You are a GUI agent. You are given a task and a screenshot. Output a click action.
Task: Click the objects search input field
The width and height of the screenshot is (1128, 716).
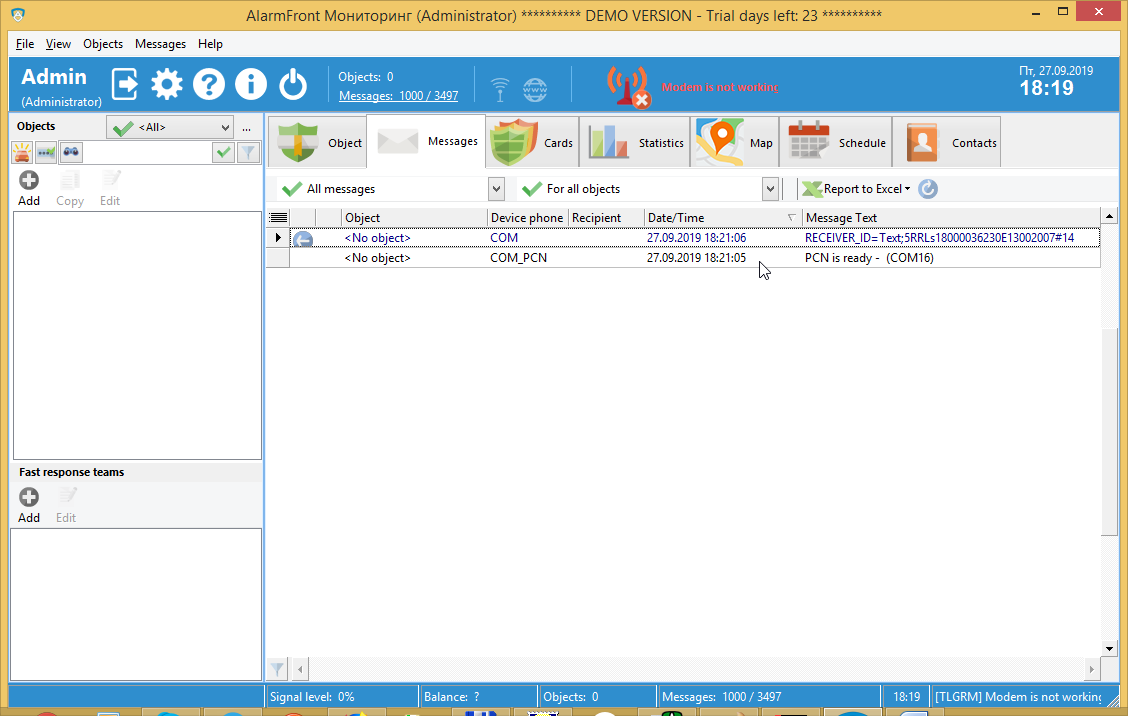tap(147, 152)
